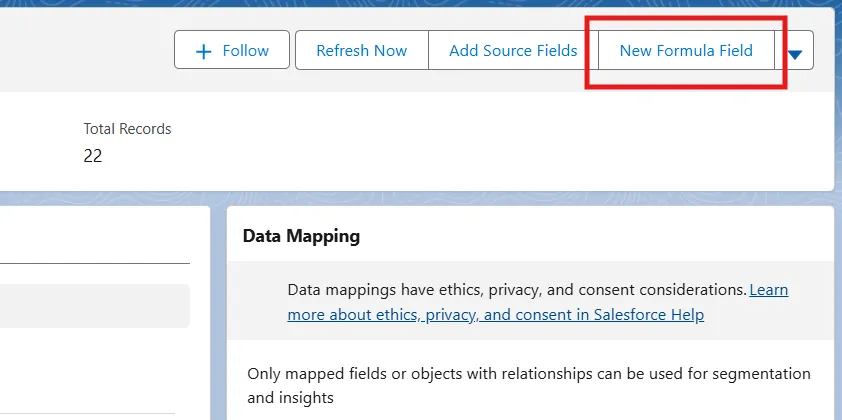Click the Data Mapping panel heading
The image size is (842, 420).
[x=301, y=236]
